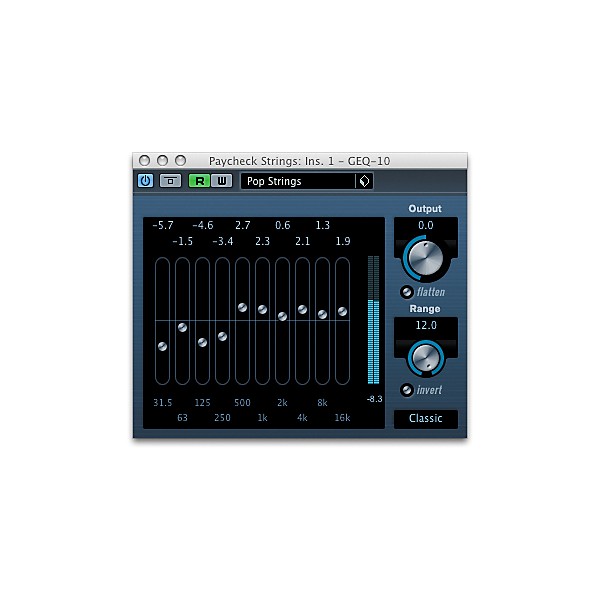Click the 2k frequency label
The height and width of the screenshot is (600, 600).
click(282, 403)
